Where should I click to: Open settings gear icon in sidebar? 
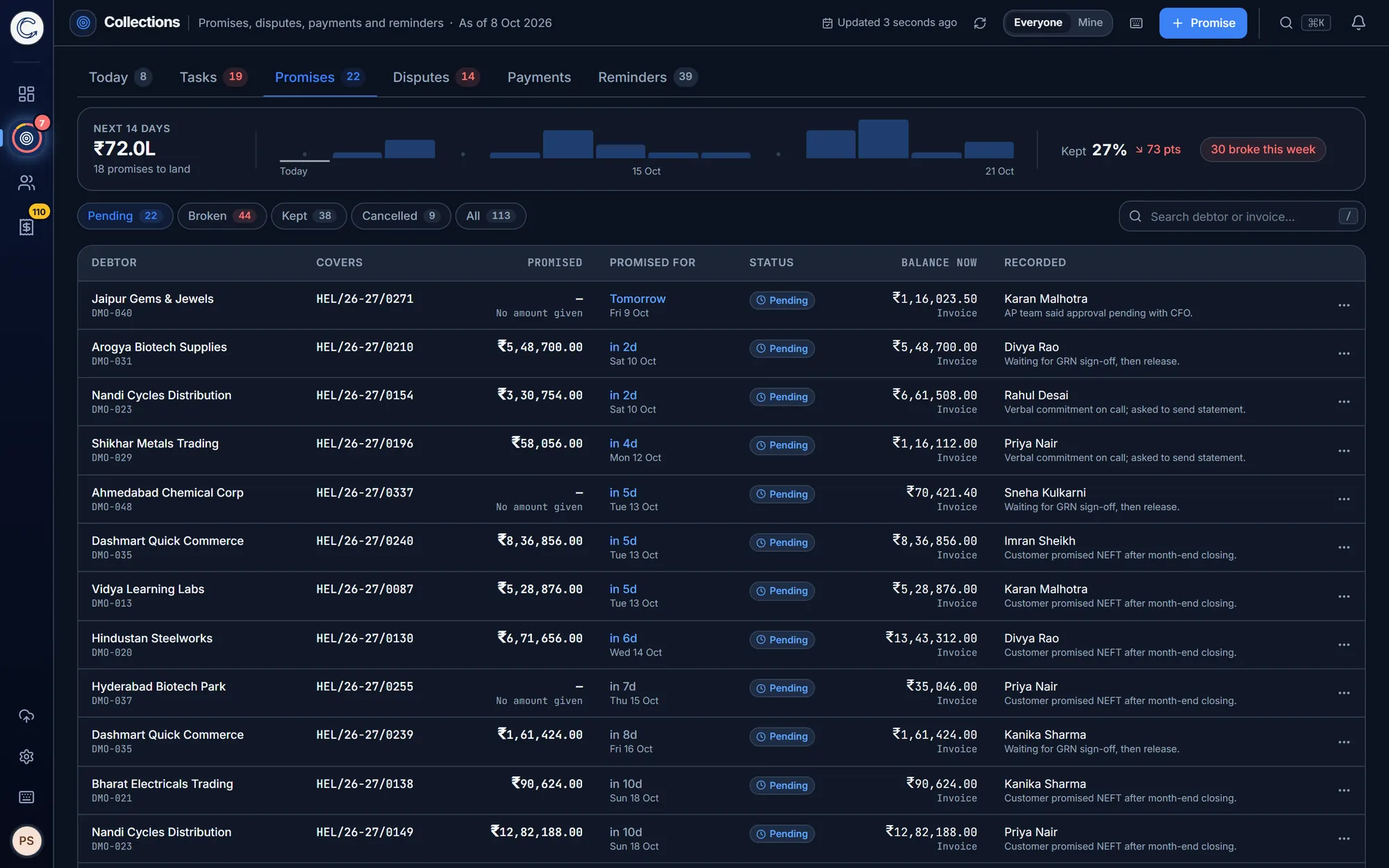26,756
